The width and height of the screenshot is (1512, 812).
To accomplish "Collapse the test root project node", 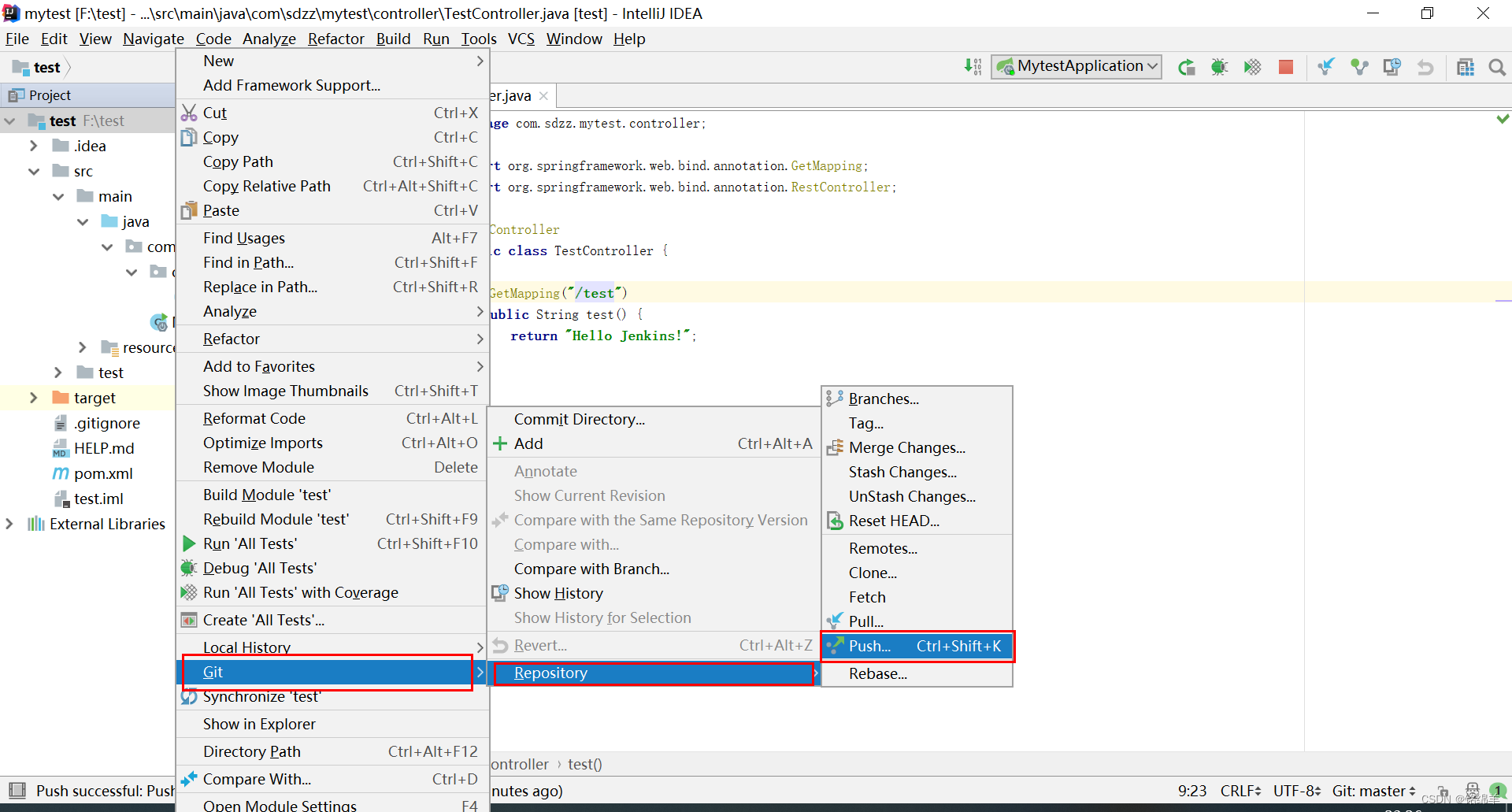I will point(10,121).
